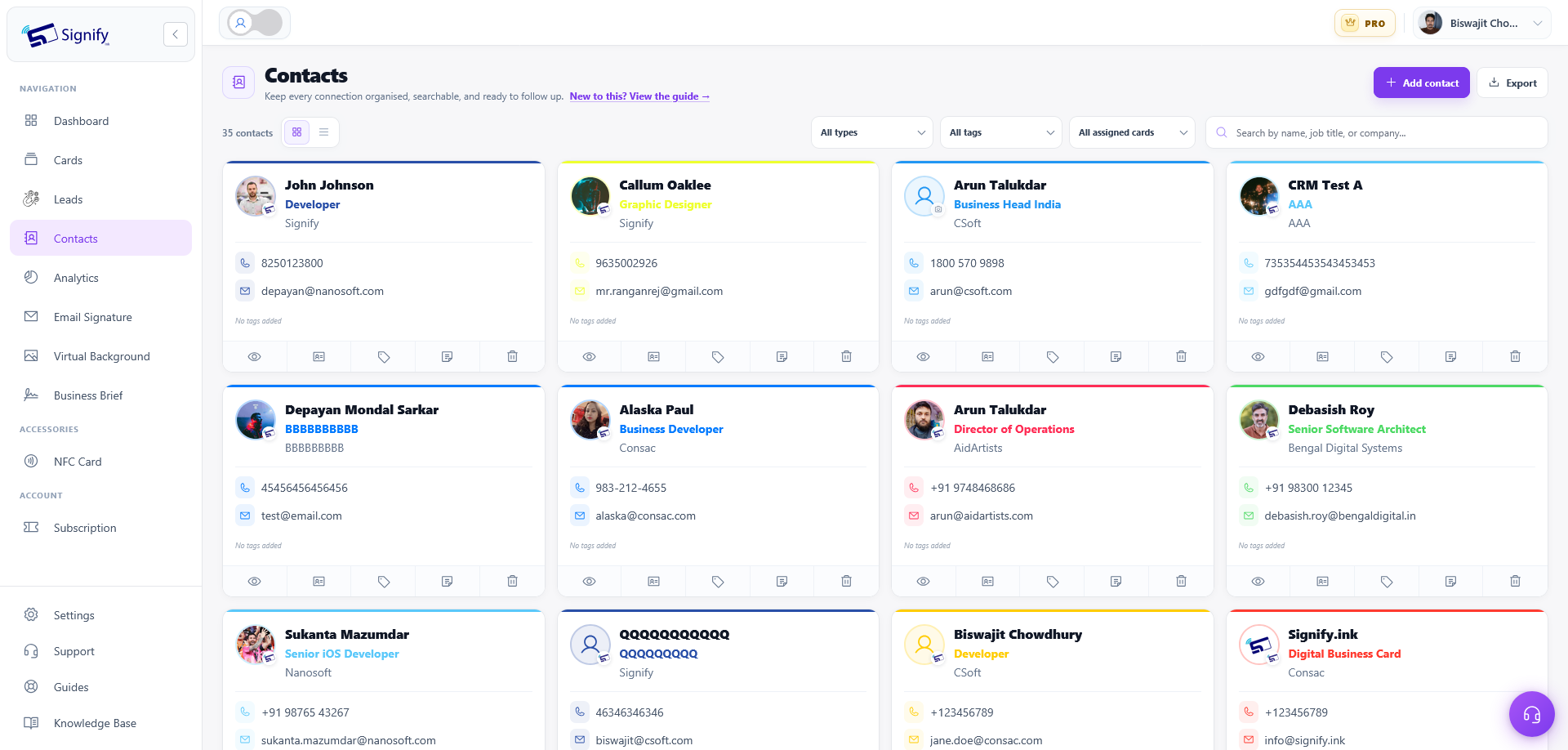Open Leads in the sidebar

click(x=100, y=199)
